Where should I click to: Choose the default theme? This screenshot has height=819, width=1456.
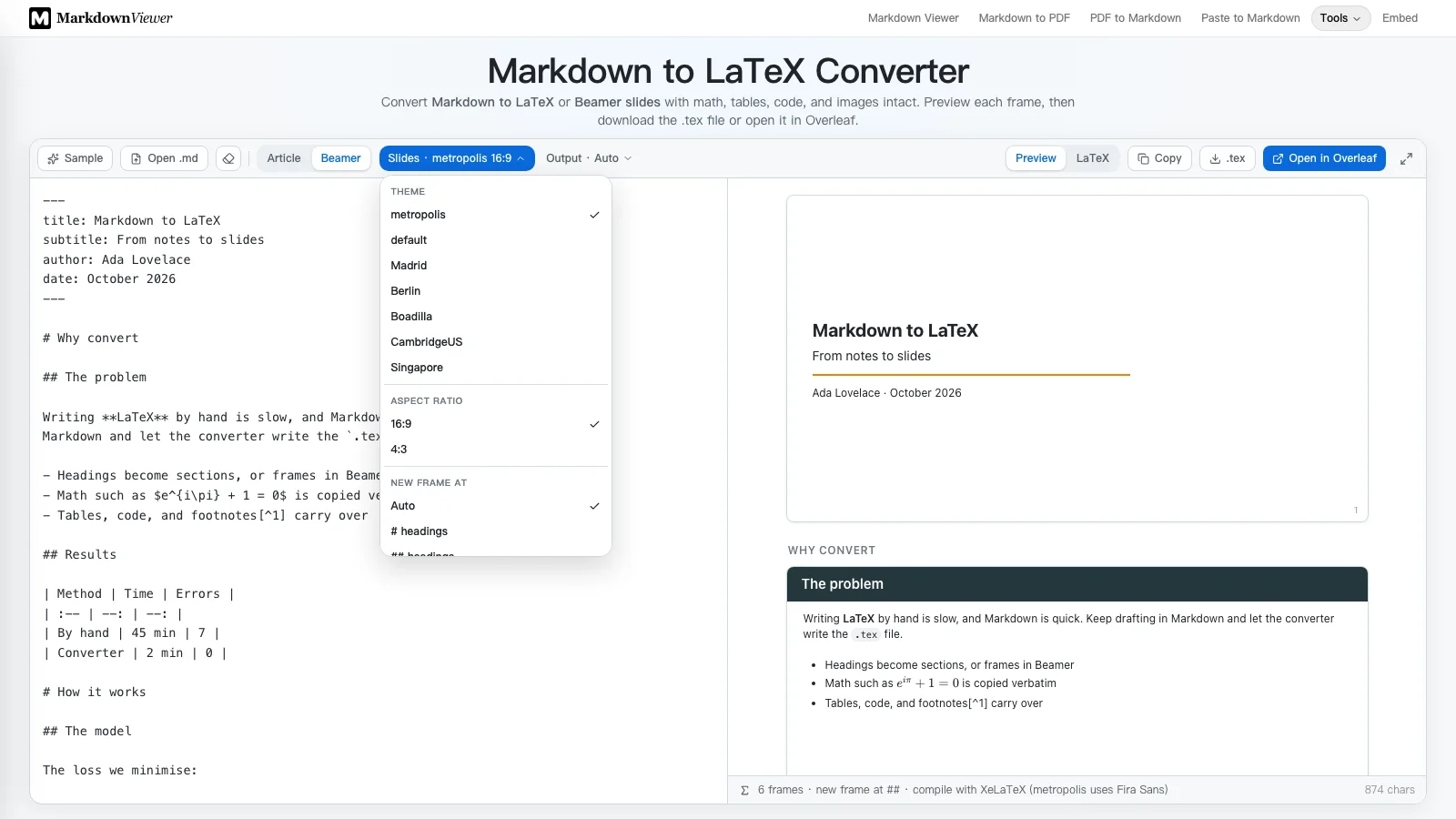[x=495, y=240]
